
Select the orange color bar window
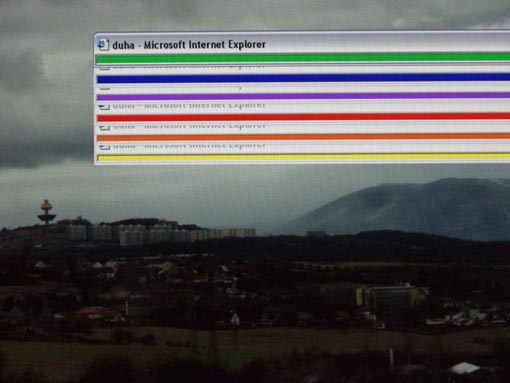pos(303,137)
